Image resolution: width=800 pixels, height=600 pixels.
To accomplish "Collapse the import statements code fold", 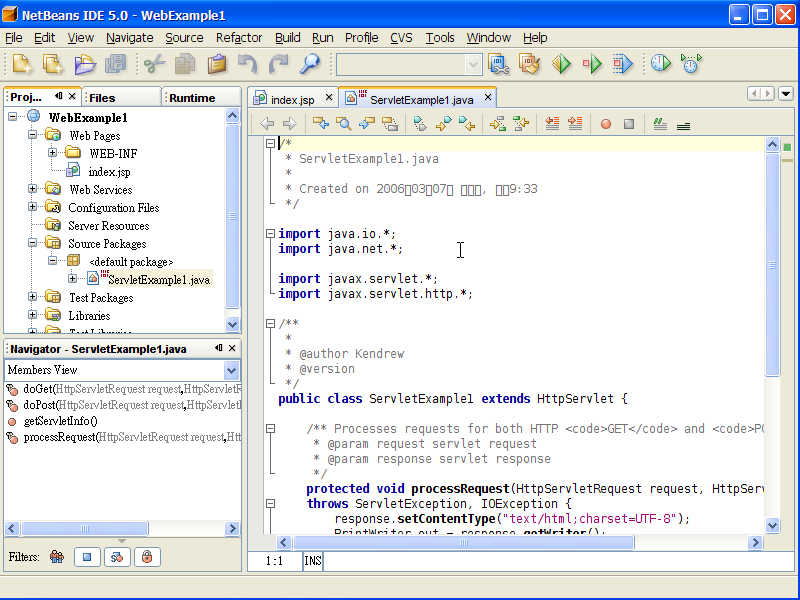I will [270, 234].
